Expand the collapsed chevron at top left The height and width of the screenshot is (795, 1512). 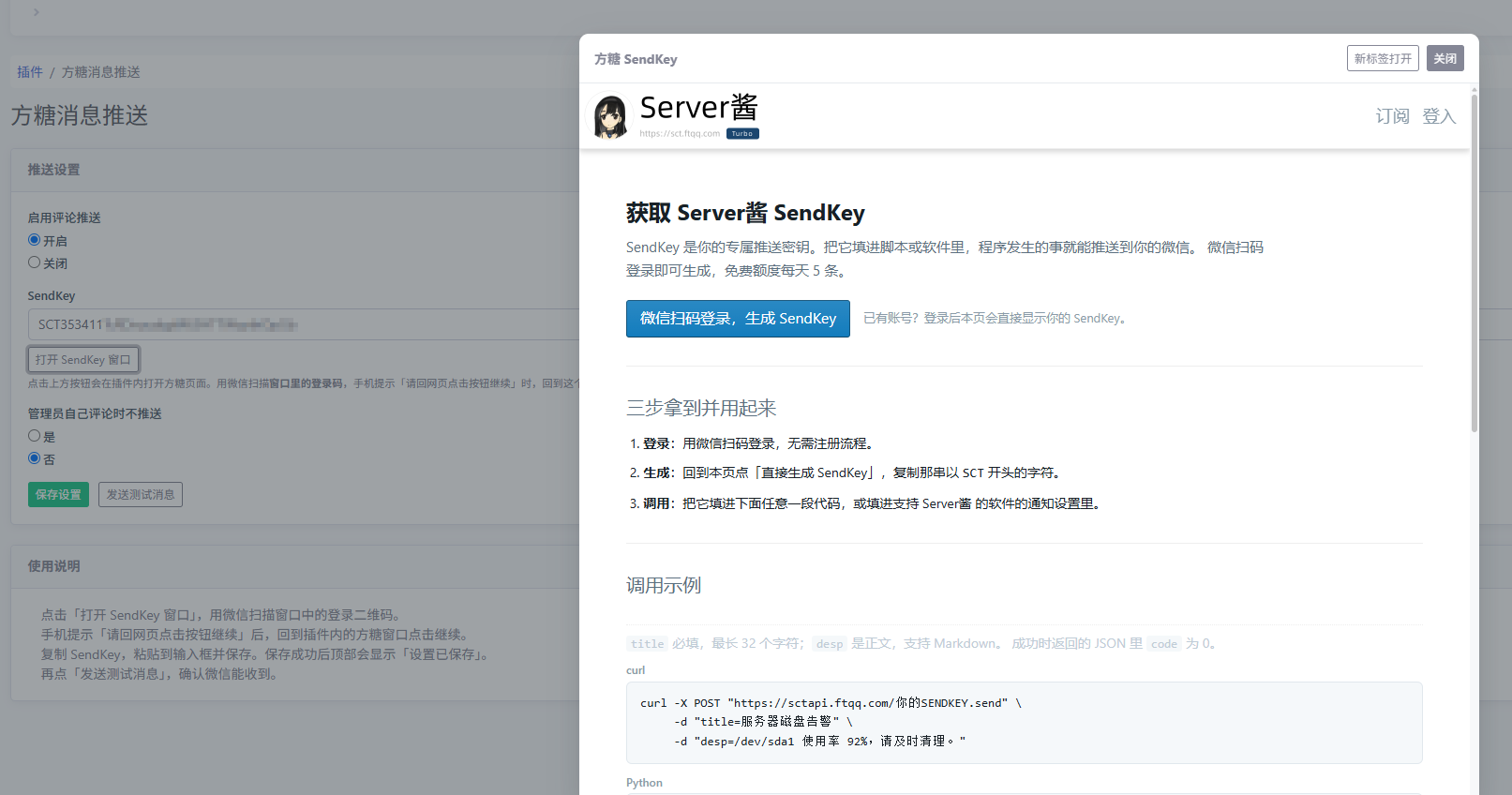tap(36, 12)
